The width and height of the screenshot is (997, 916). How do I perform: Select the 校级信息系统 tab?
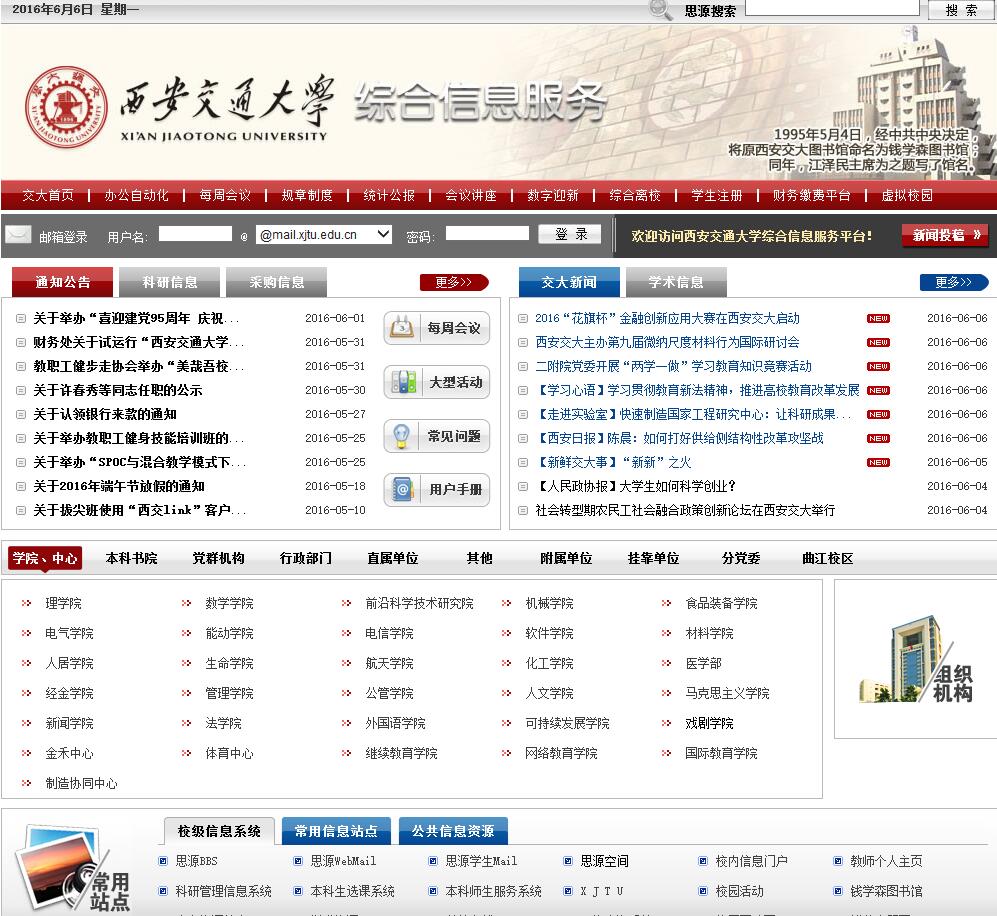coord(219,831)
